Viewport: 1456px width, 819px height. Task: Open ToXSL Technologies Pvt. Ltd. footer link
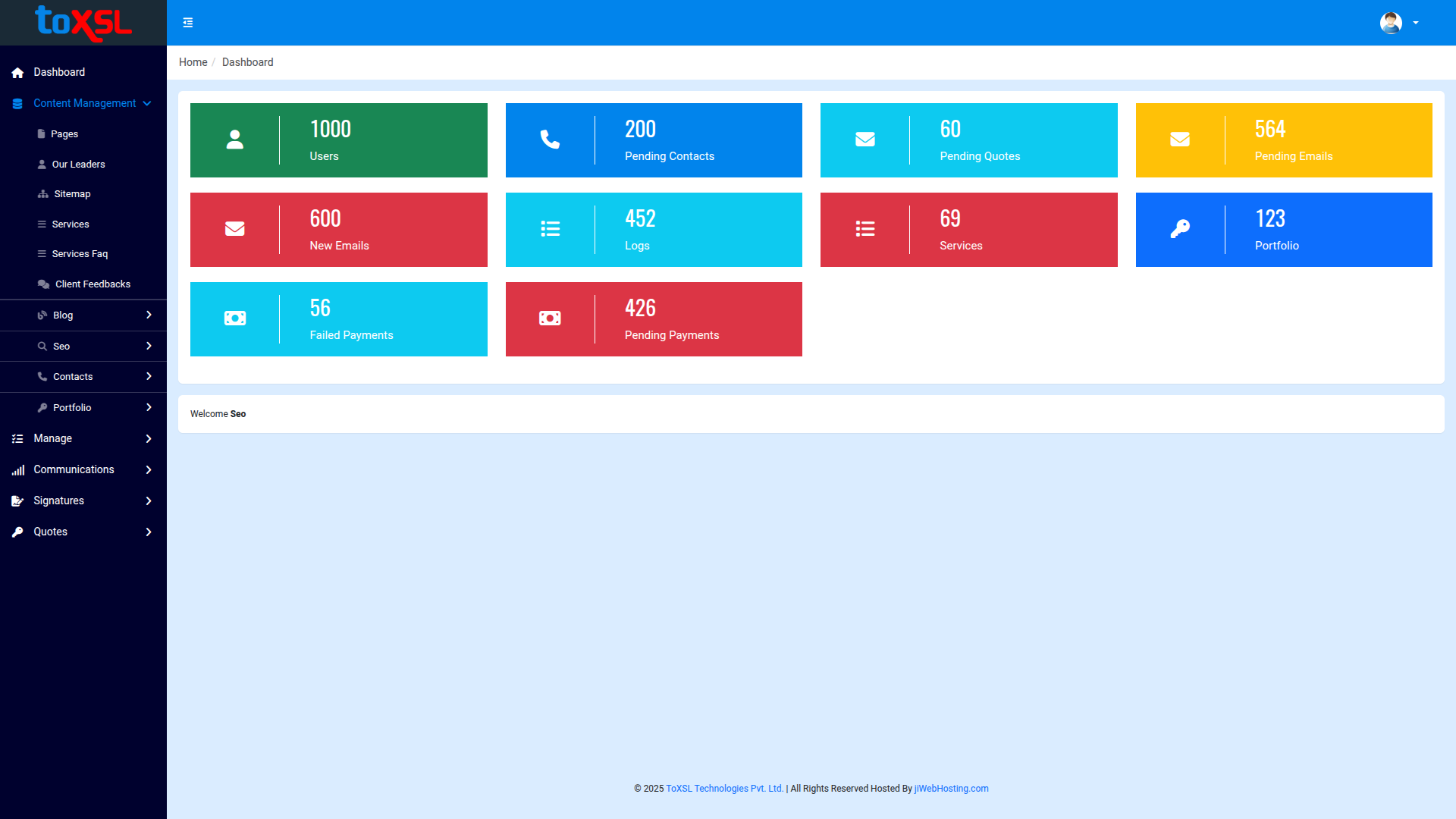724,789
